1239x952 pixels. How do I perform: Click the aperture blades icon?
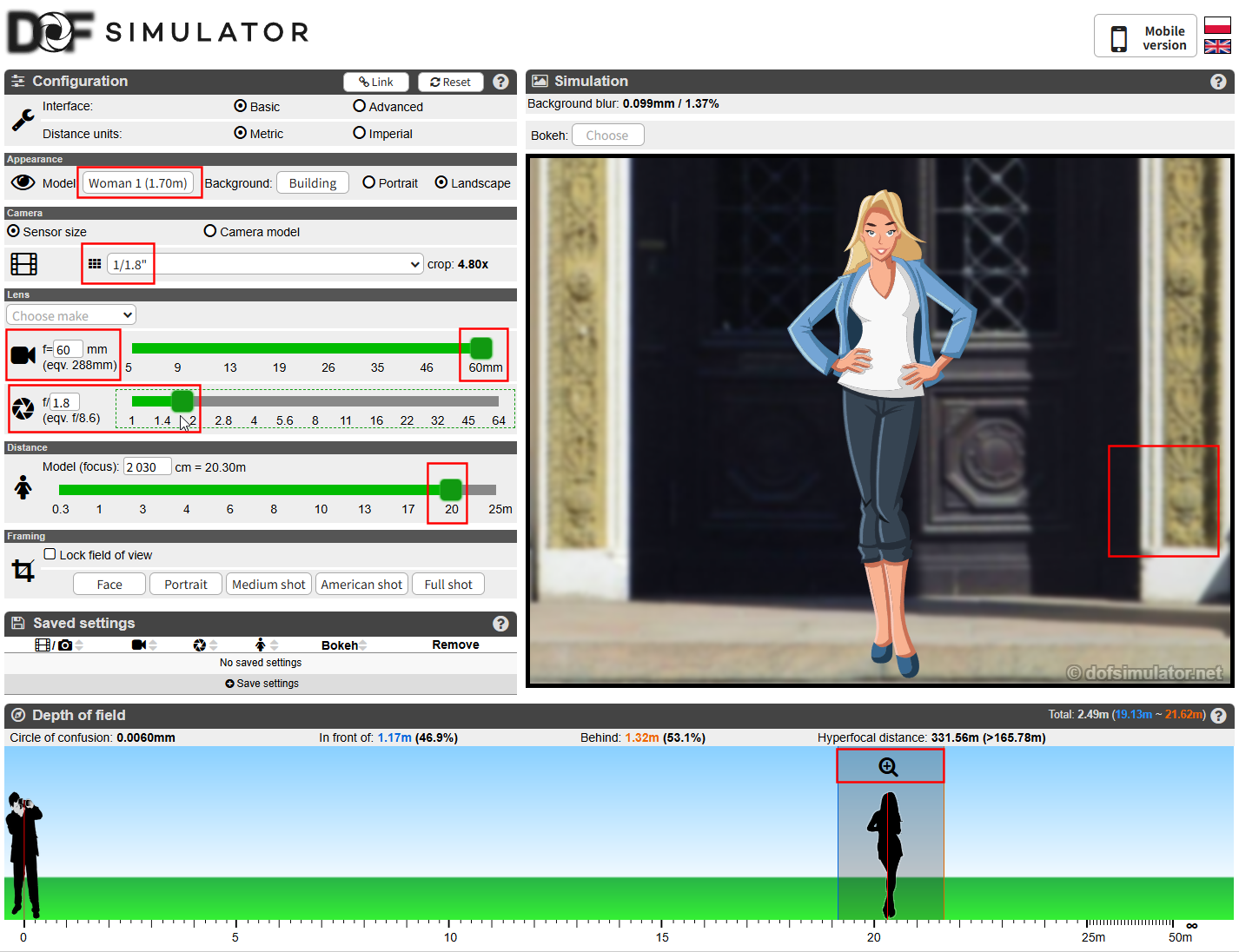click(x=23, y=409)
